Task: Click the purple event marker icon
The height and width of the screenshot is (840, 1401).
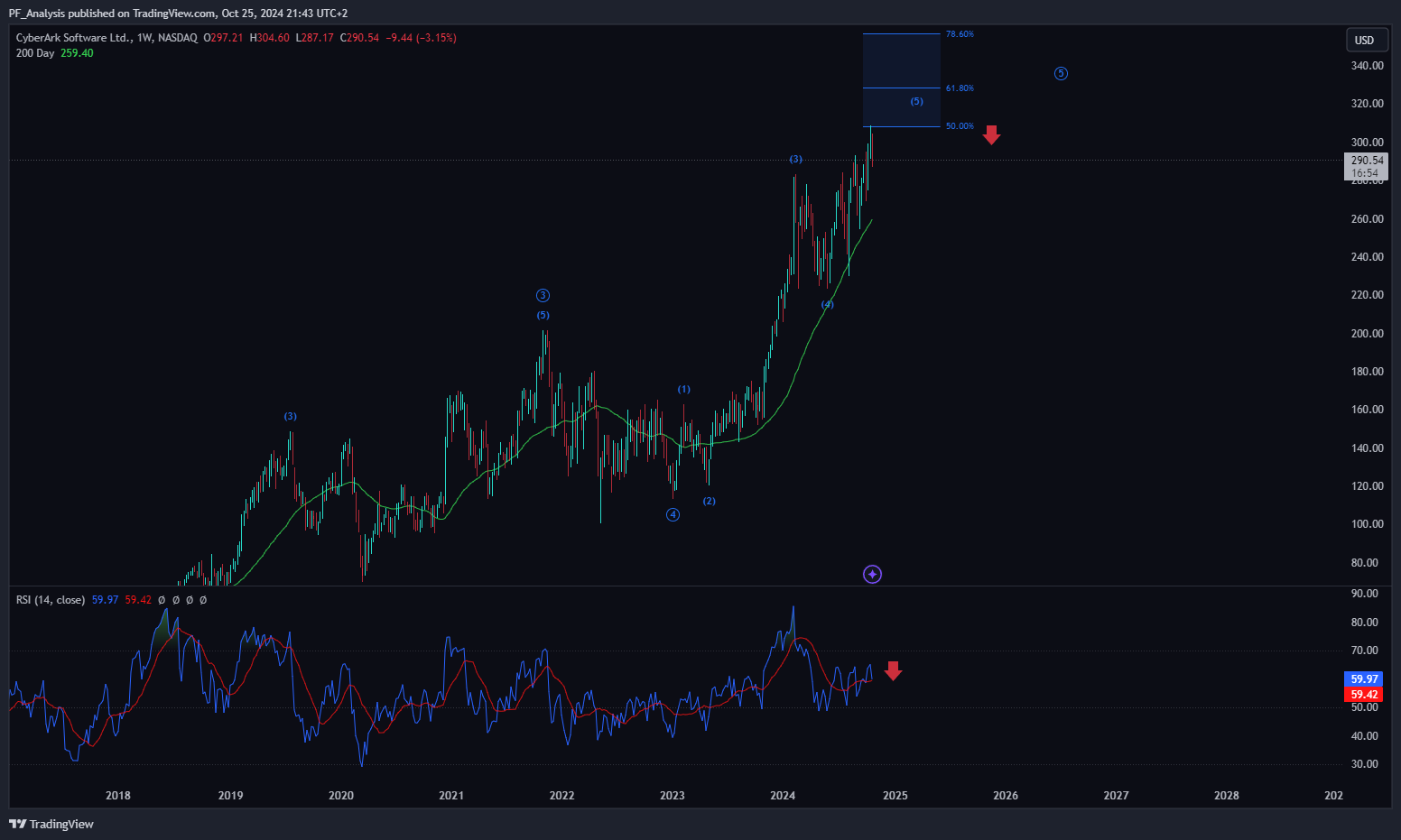Action: tap(872, 574)
